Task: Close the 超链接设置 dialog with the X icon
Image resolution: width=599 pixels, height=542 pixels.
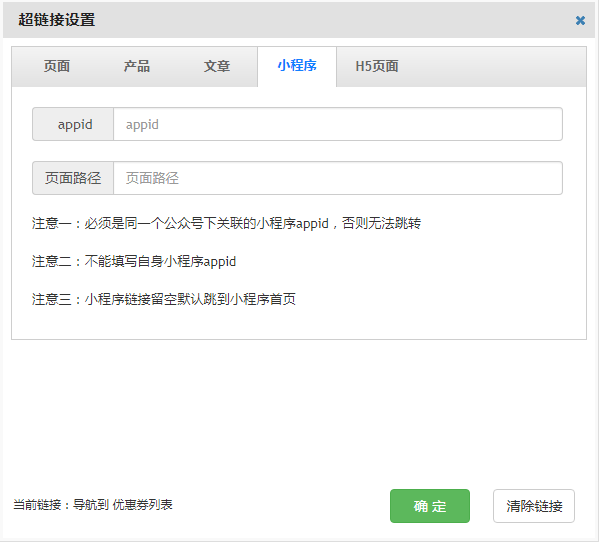Action: [580, 20]
